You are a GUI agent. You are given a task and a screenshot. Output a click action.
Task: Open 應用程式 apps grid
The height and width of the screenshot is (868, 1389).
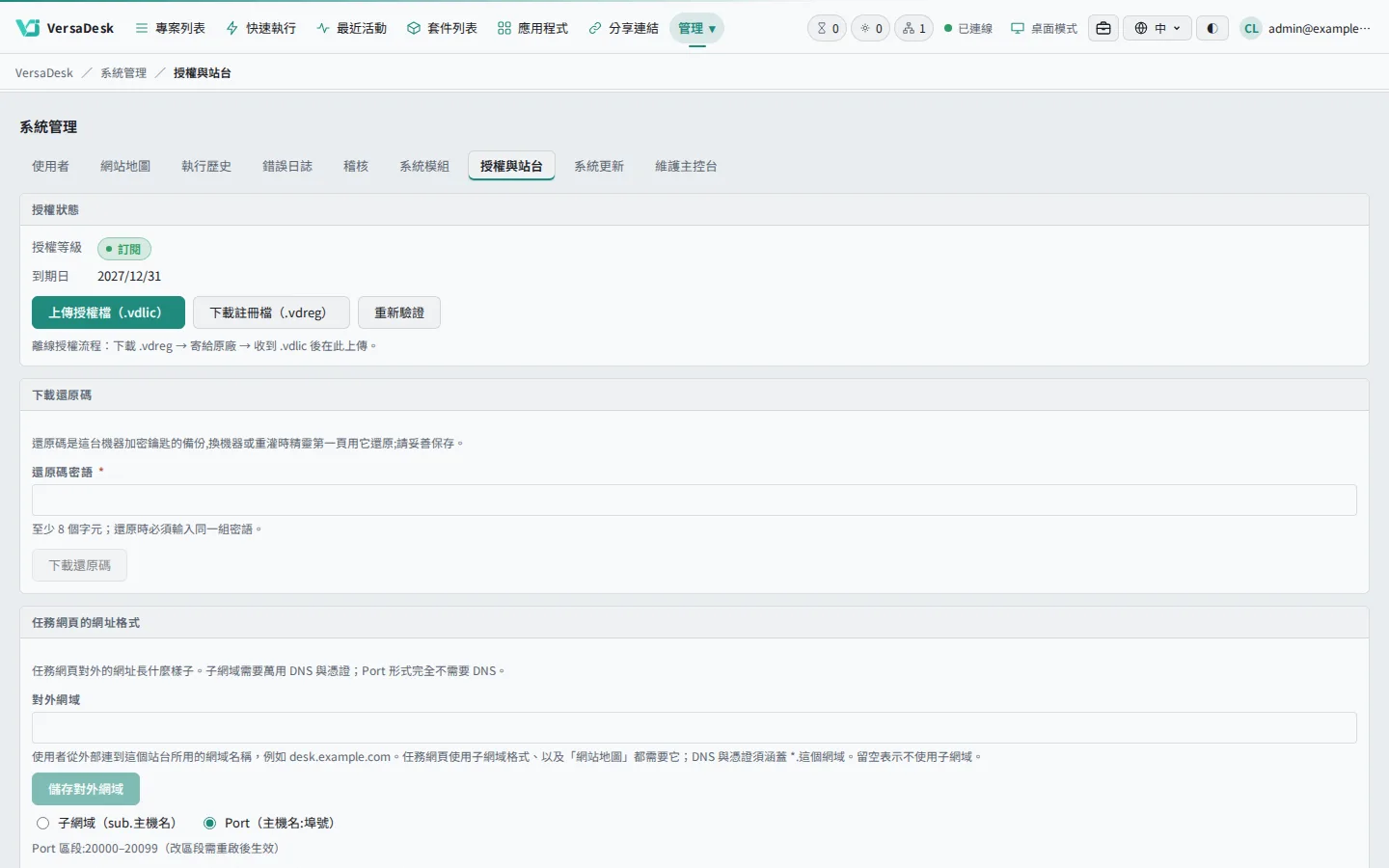532,28
